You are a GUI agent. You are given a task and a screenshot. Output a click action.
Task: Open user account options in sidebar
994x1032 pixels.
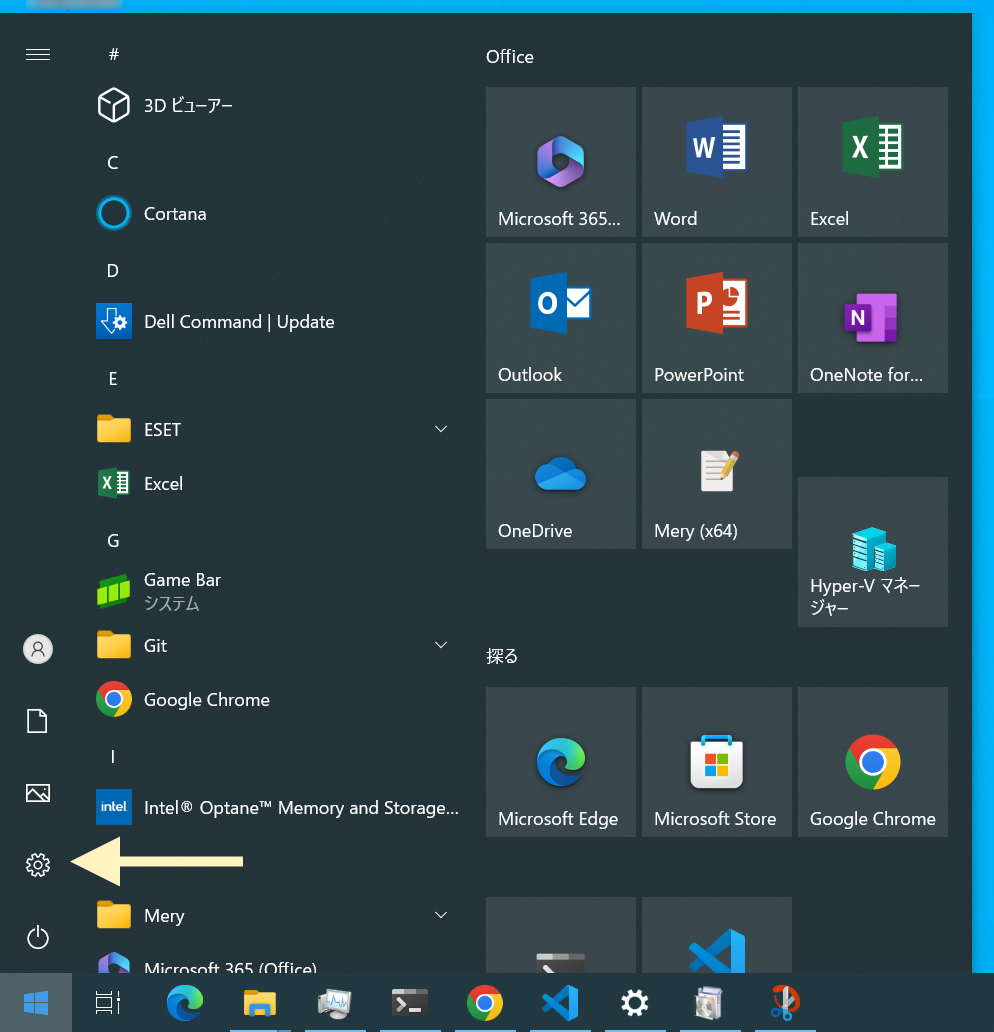(x=38, y=649)
